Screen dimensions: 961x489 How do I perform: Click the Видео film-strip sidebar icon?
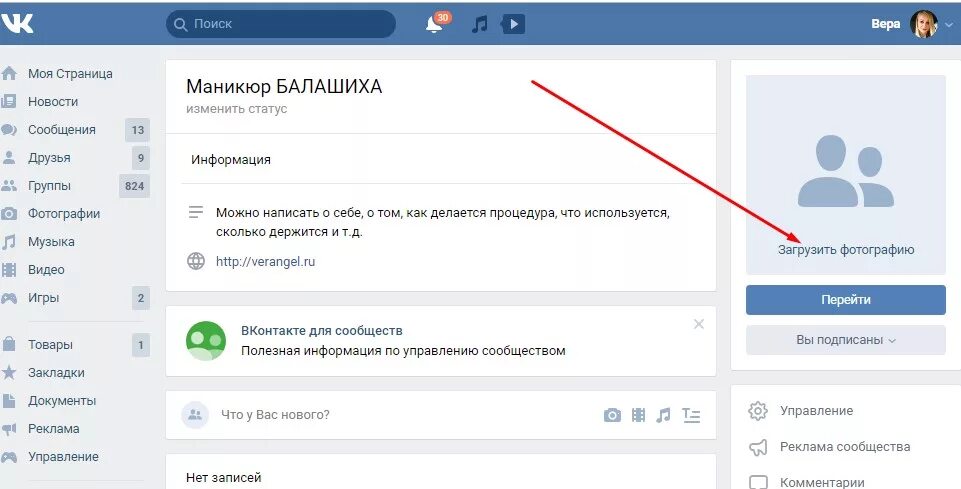click(9, 270)
